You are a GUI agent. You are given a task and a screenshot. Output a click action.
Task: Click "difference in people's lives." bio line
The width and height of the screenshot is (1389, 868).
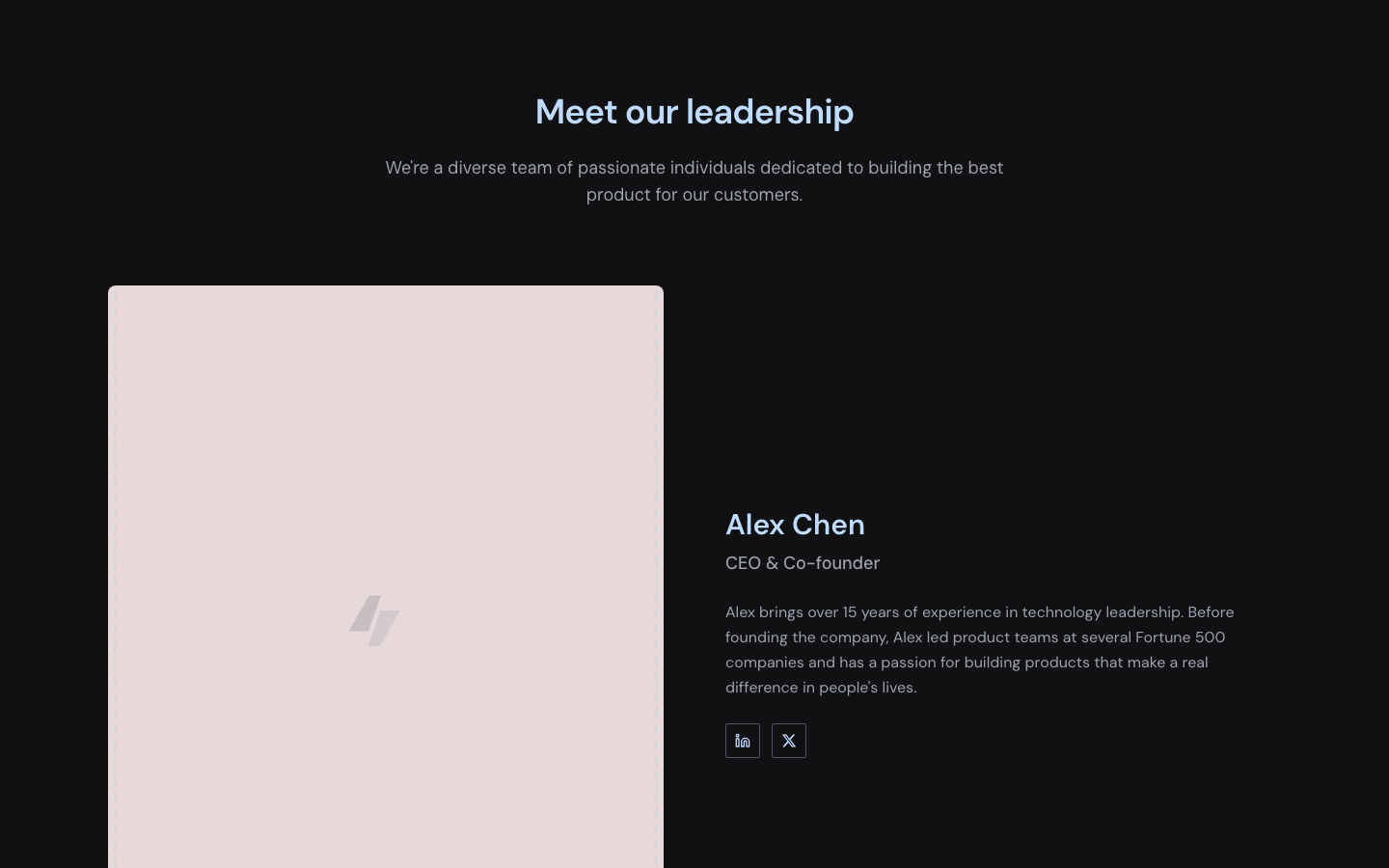[x=821, y=688]
